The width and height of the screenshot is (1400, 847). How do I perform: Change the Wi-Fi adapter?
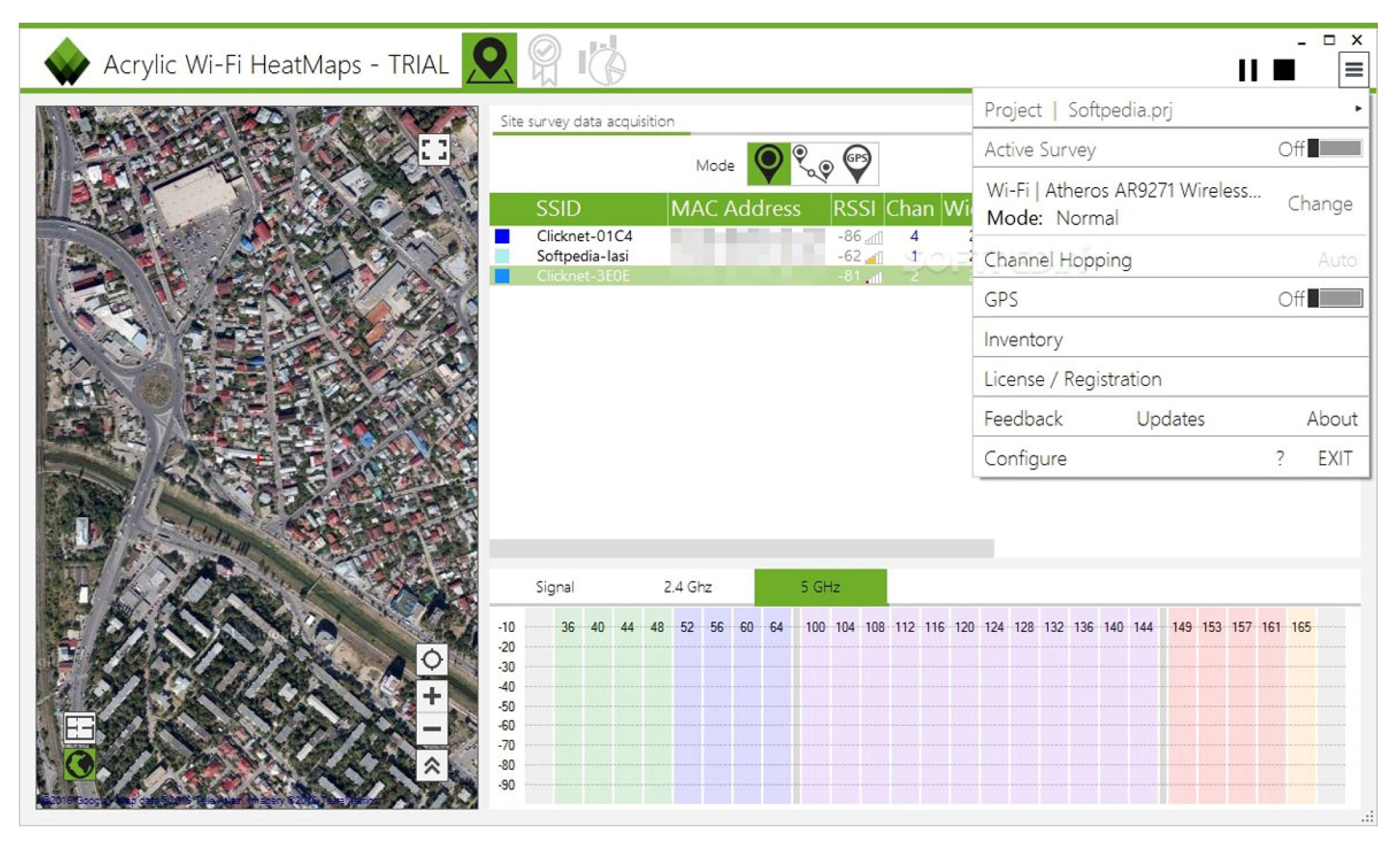[1319, 204]
